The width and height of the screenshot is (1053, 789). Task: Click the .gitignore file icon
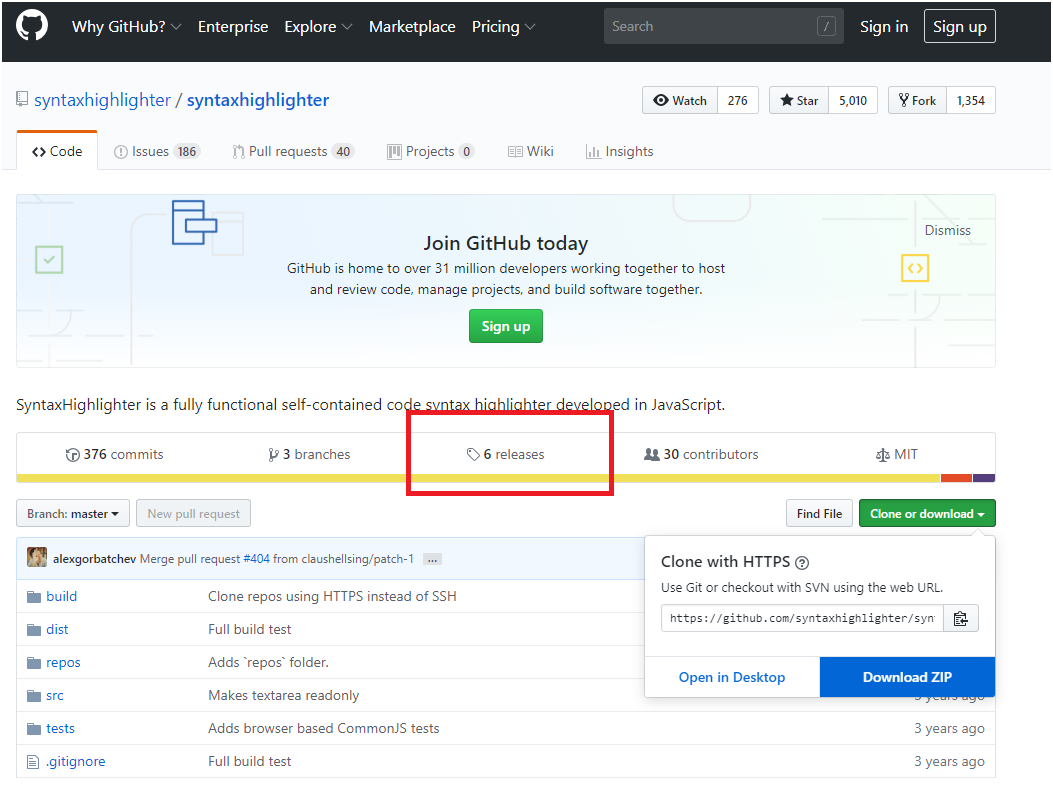point(33,761)
